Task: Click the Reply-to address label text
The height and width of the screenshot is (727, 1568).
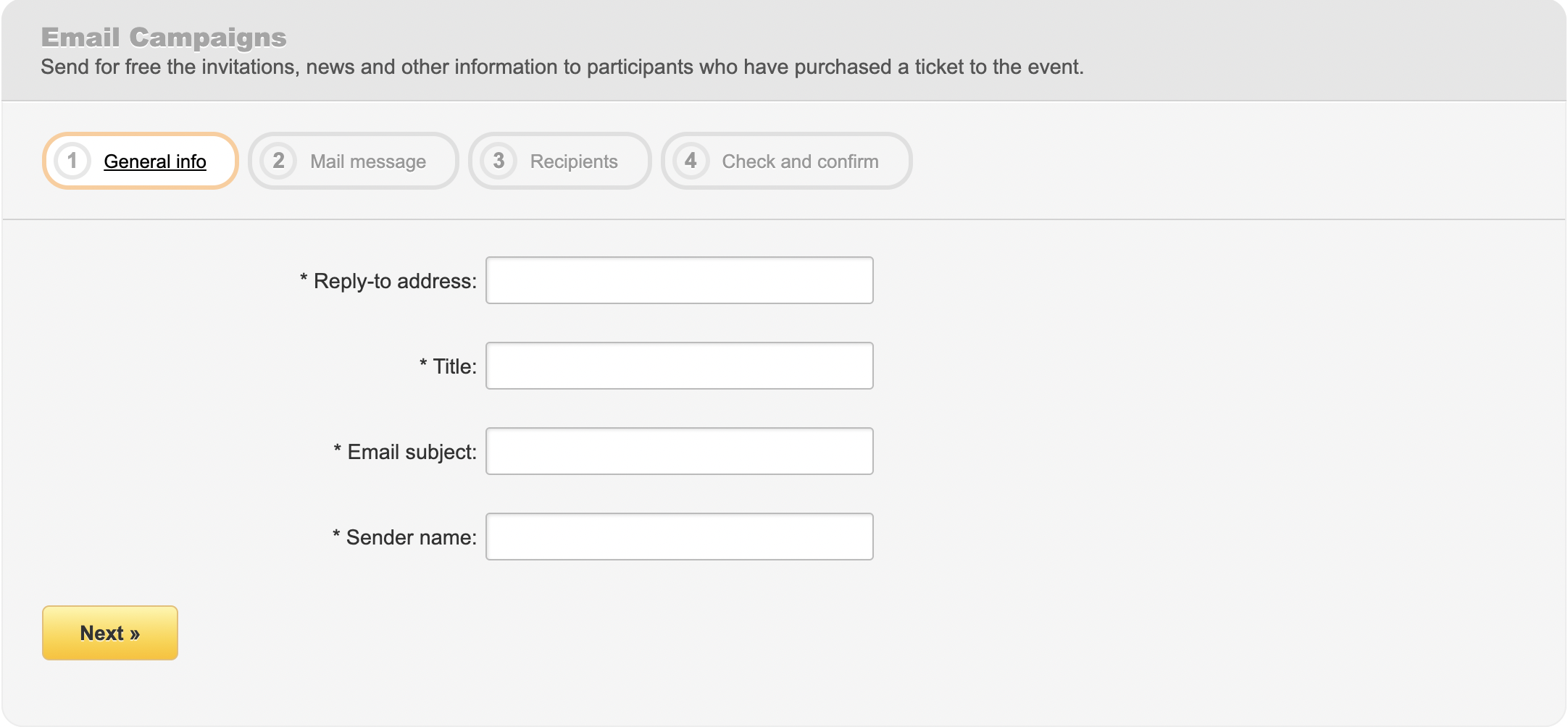Action: pyautogui.click(x=388, y=280)
